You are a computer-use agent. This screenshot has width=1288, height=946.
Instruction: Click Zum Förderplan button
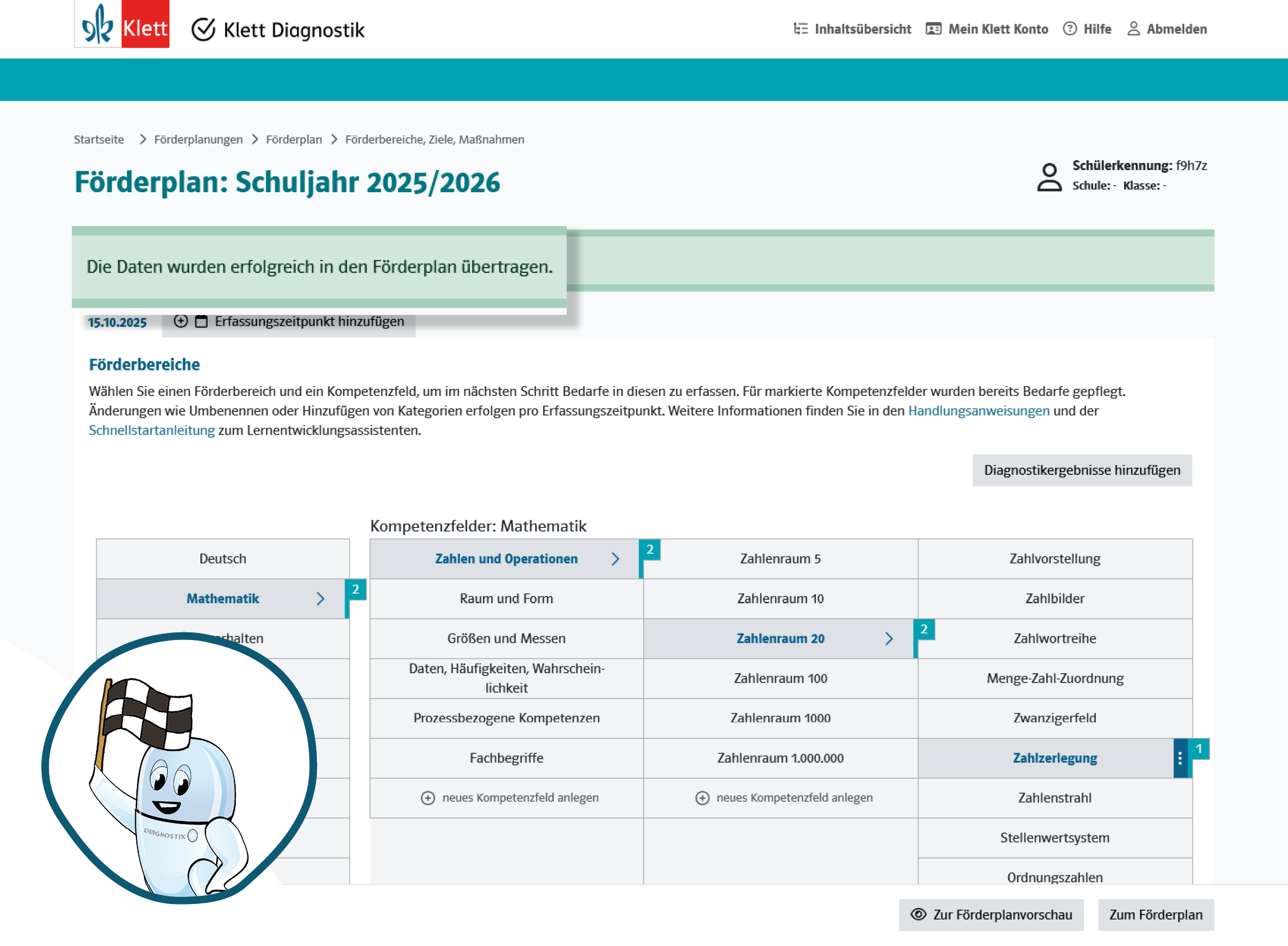(1156, 916)
